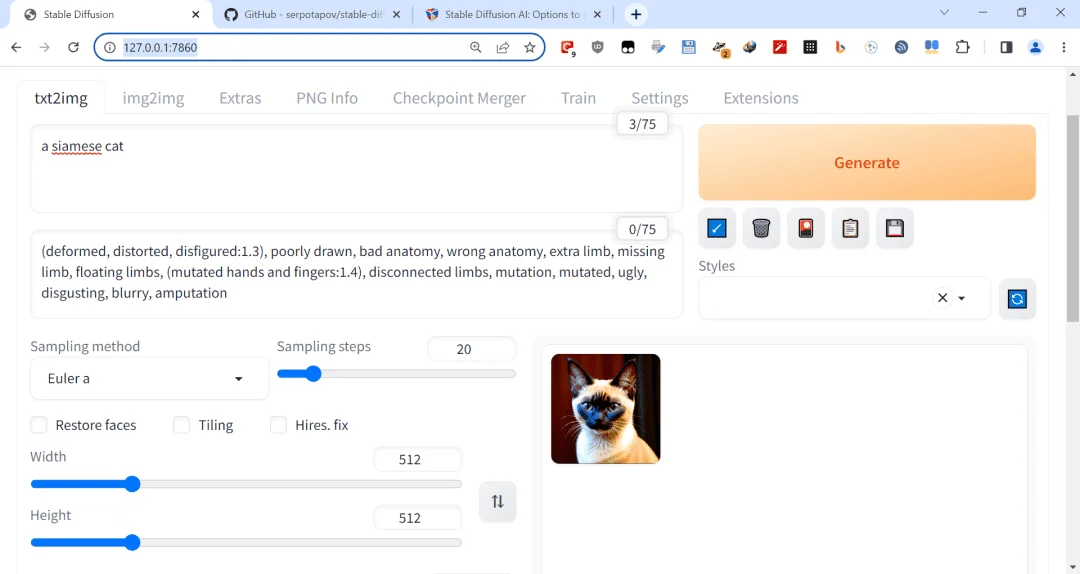Select the txt2img tab
The width and height of the screenshot is (1080, 574).
61,98
